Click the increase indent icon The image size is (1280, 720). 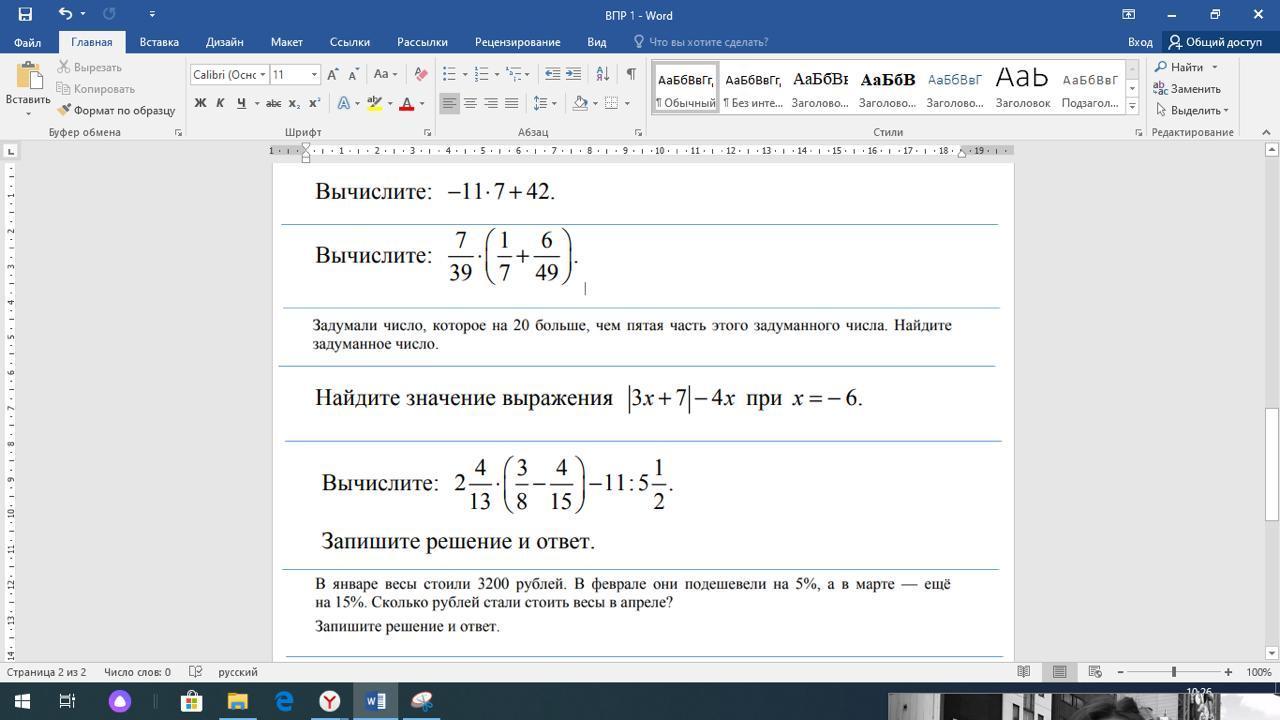pyautogui.click(x=573, y=74)
